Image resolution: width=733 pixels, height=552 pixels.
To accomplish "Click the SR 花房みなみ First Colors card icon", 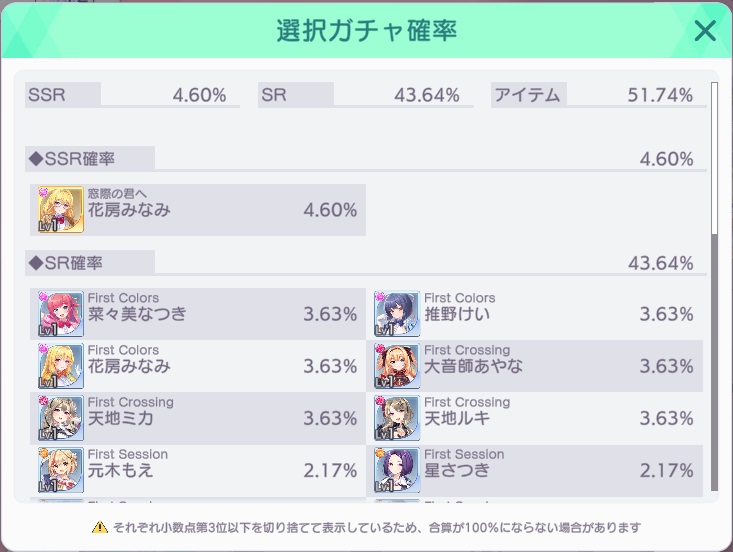I will (x=61, y=366).
